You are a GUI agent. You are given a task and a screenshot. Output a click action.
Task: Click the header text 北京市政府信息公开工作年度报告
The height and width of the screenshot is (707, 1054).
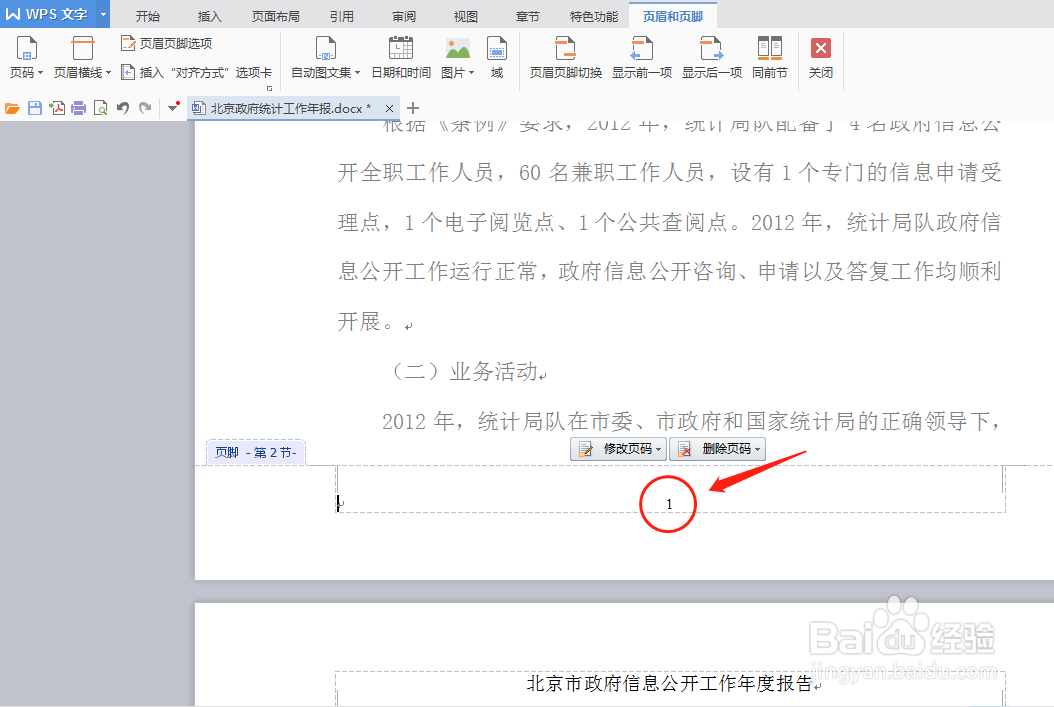tap(670, 683)
